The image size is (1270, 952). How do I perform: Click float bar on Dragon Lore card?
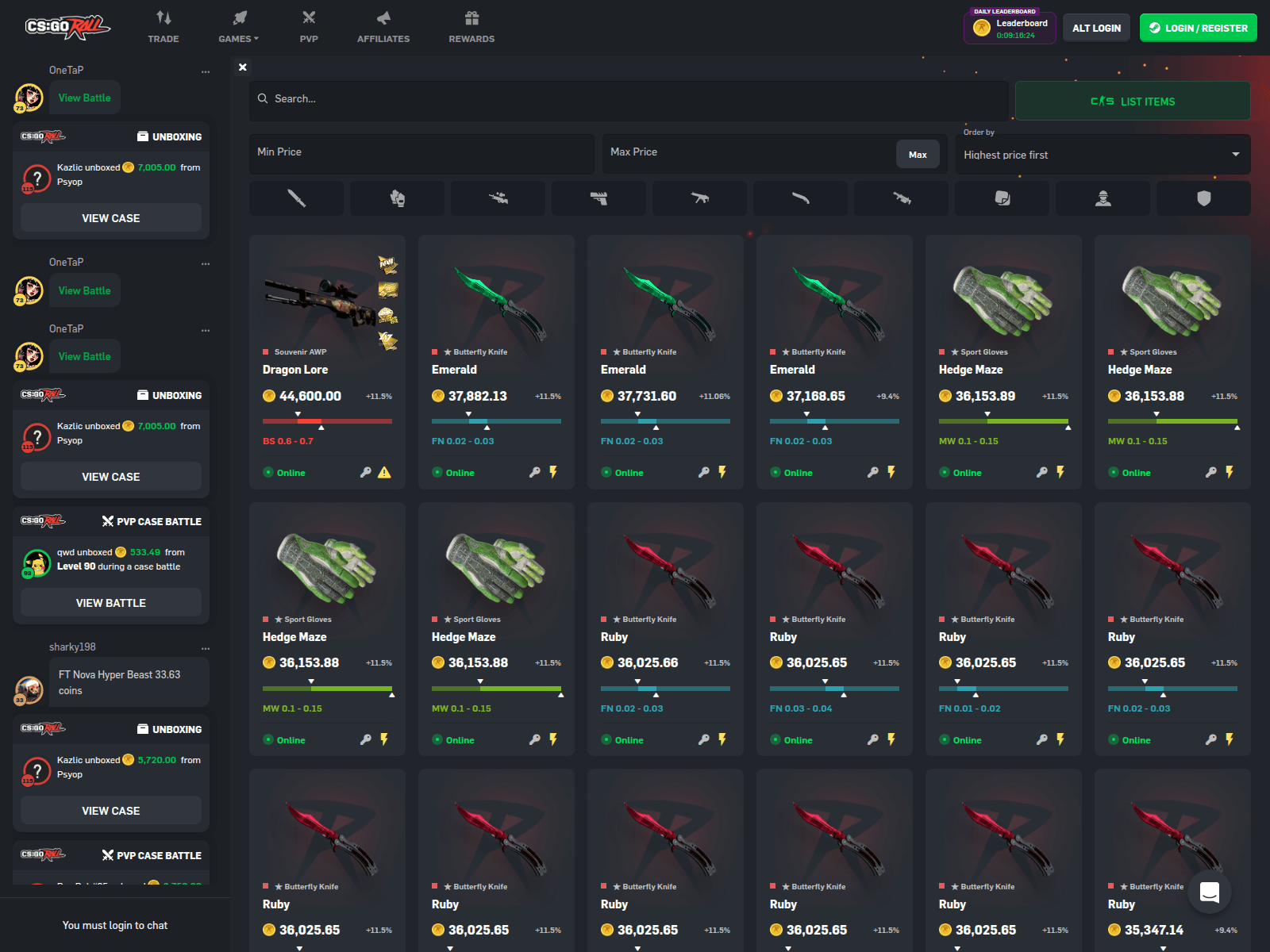click(x=327, y=420)
